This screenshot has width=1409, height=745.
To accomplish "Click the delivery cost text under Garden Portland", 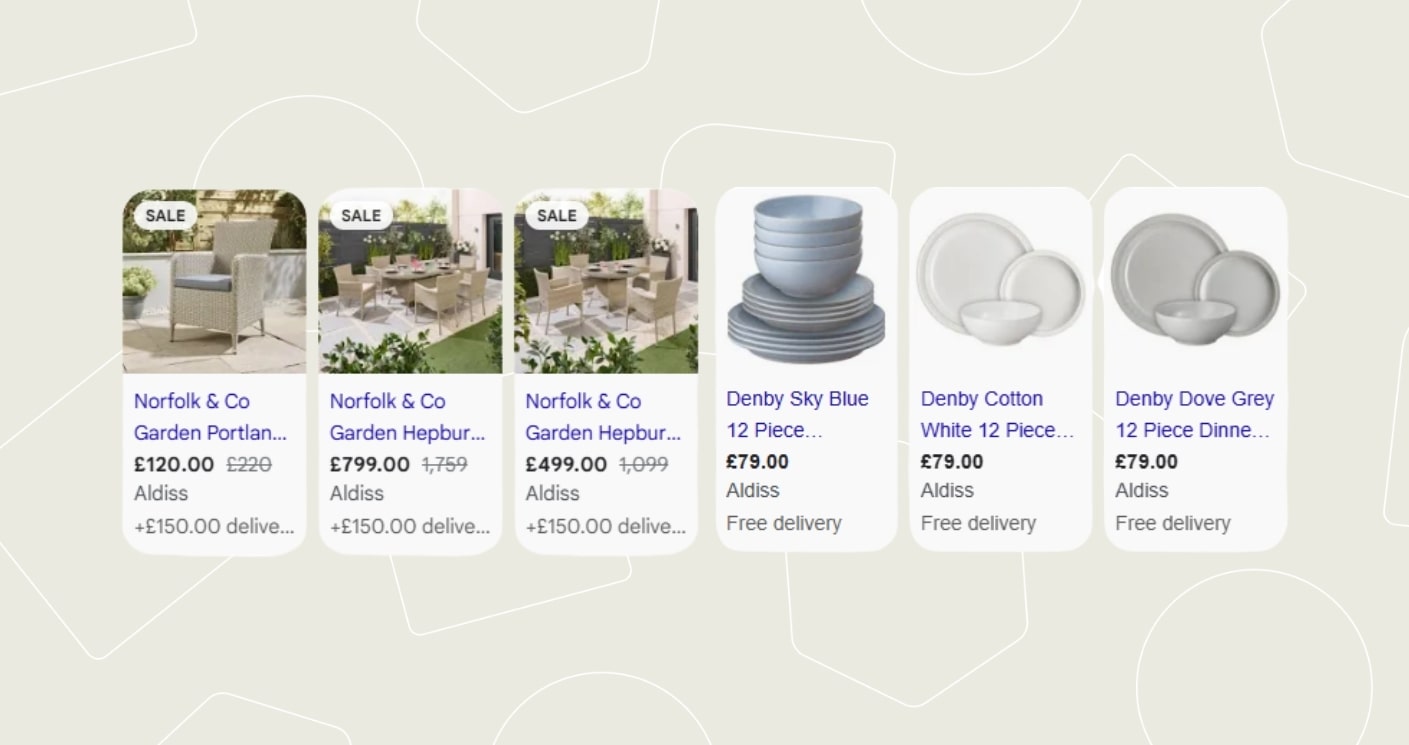I will tap(214, 526).
